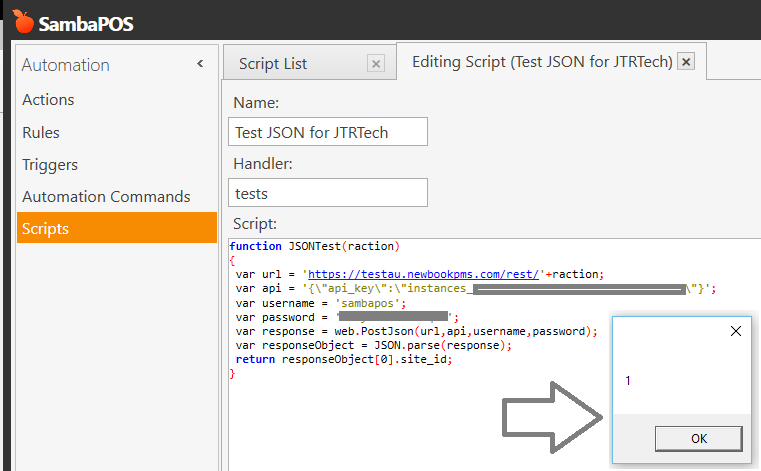
Task: Click the 'var username' code line
Action: click(321, 303)
